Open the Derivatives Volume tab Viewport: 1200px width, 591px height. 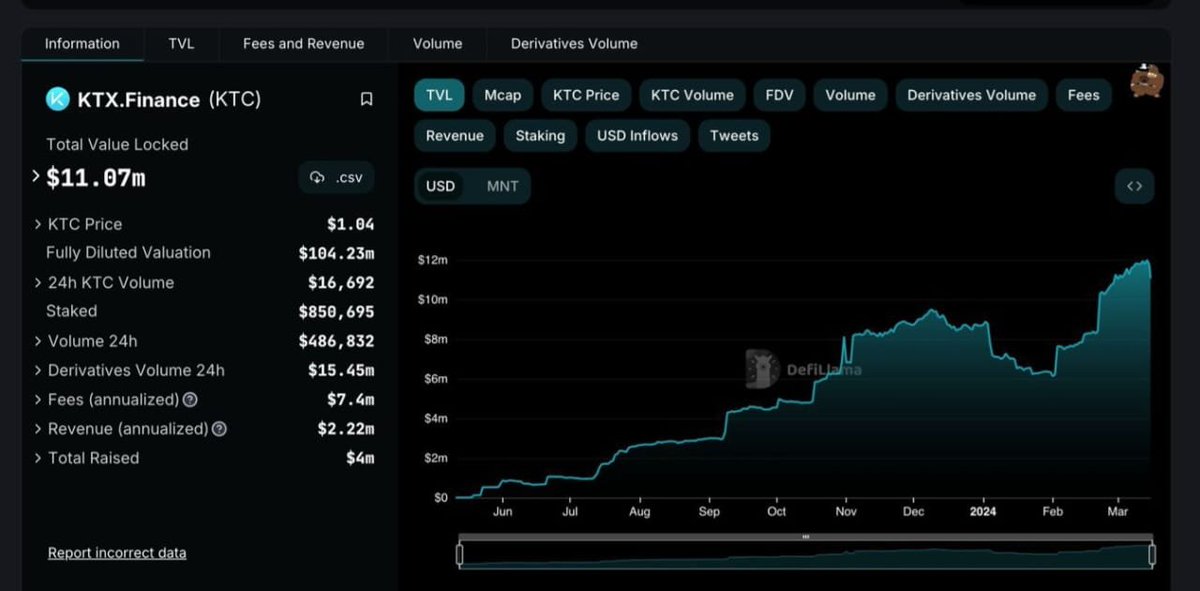point(574,44)
